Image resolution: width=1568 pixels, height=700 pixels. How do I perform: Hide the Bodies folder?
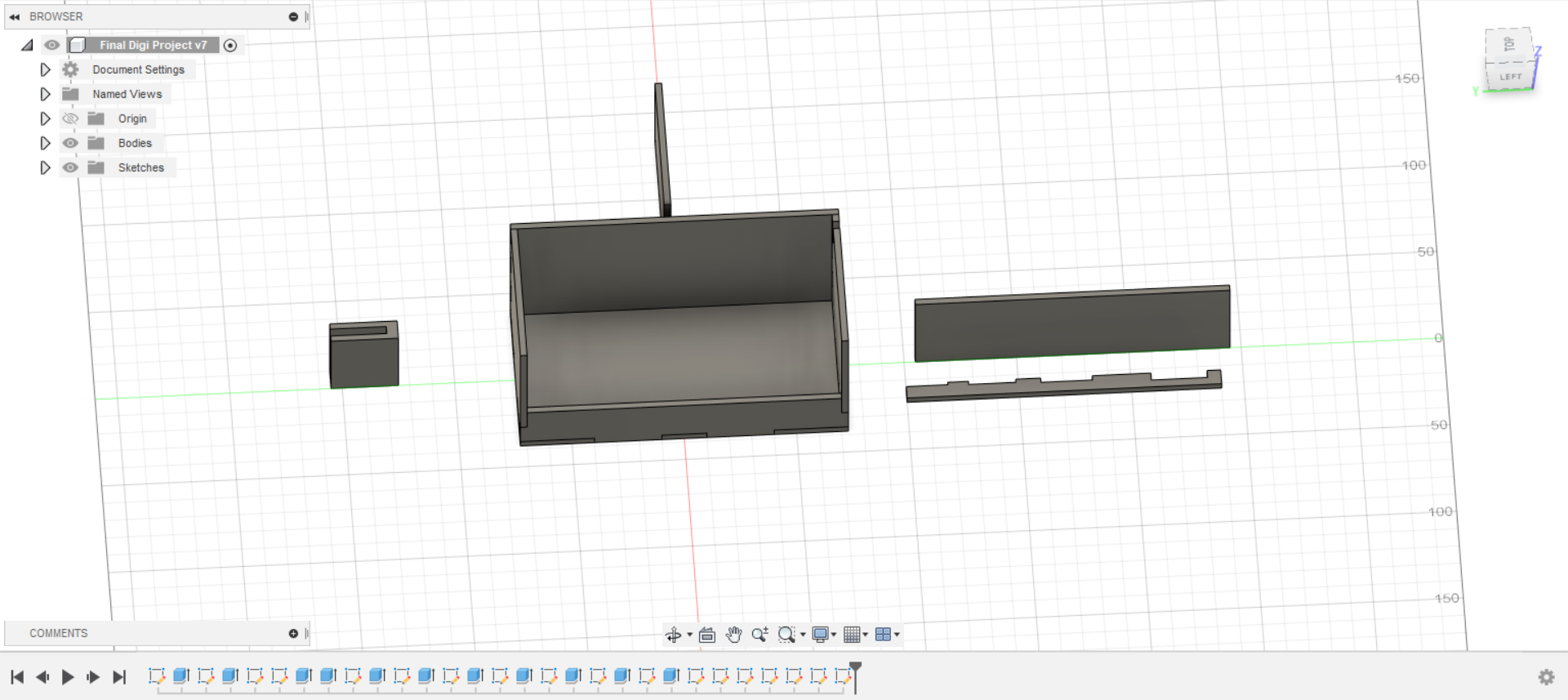click(x=71, y=143)
